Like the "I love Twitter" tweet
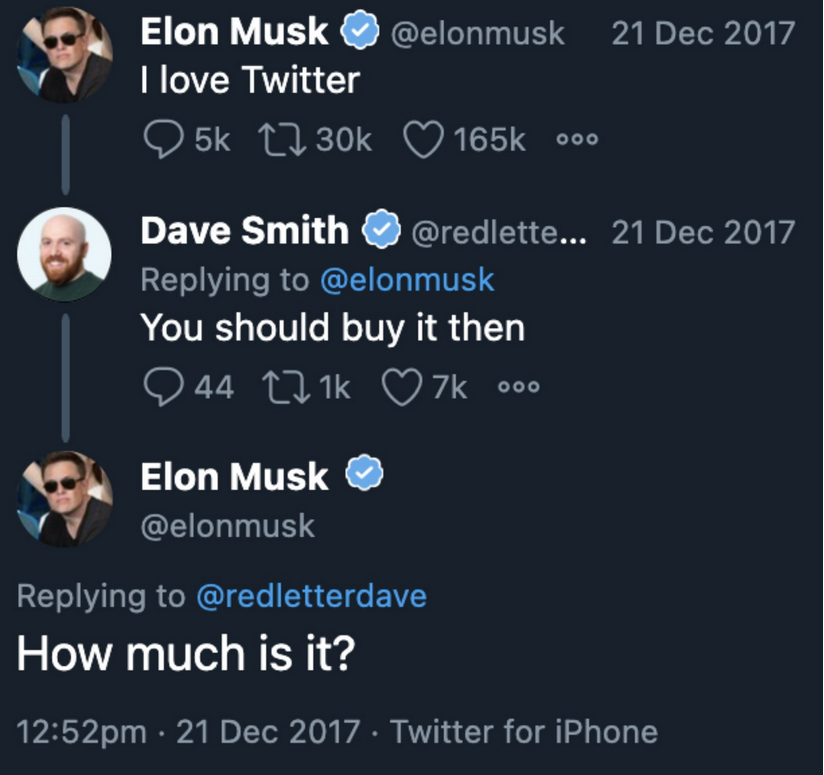This screenshot has height=775, width=824. click(x=423, y=140)
